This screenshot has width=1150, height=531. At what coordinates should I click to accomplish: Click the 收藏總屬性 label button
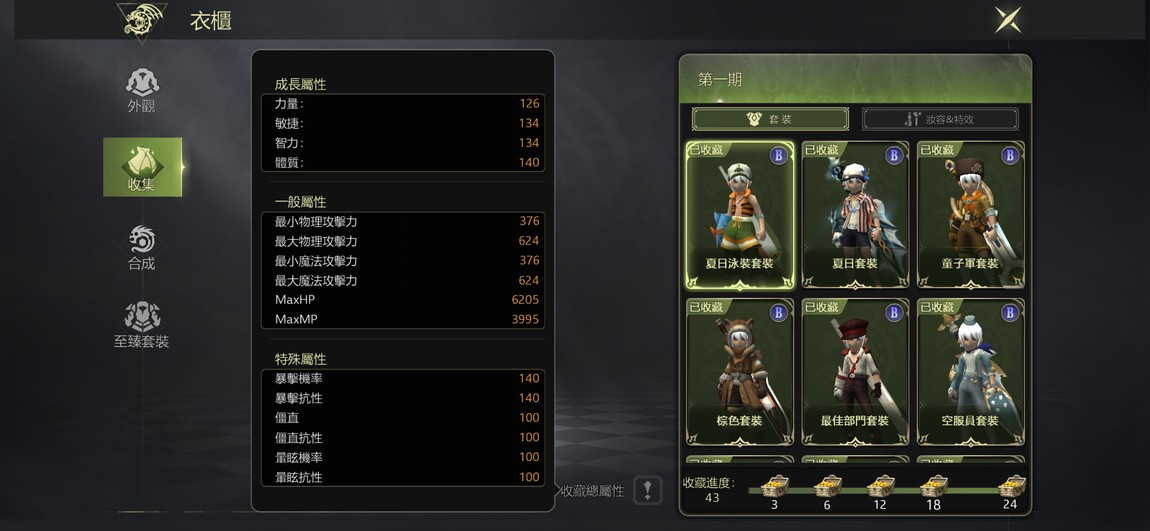tap(593, 491)
